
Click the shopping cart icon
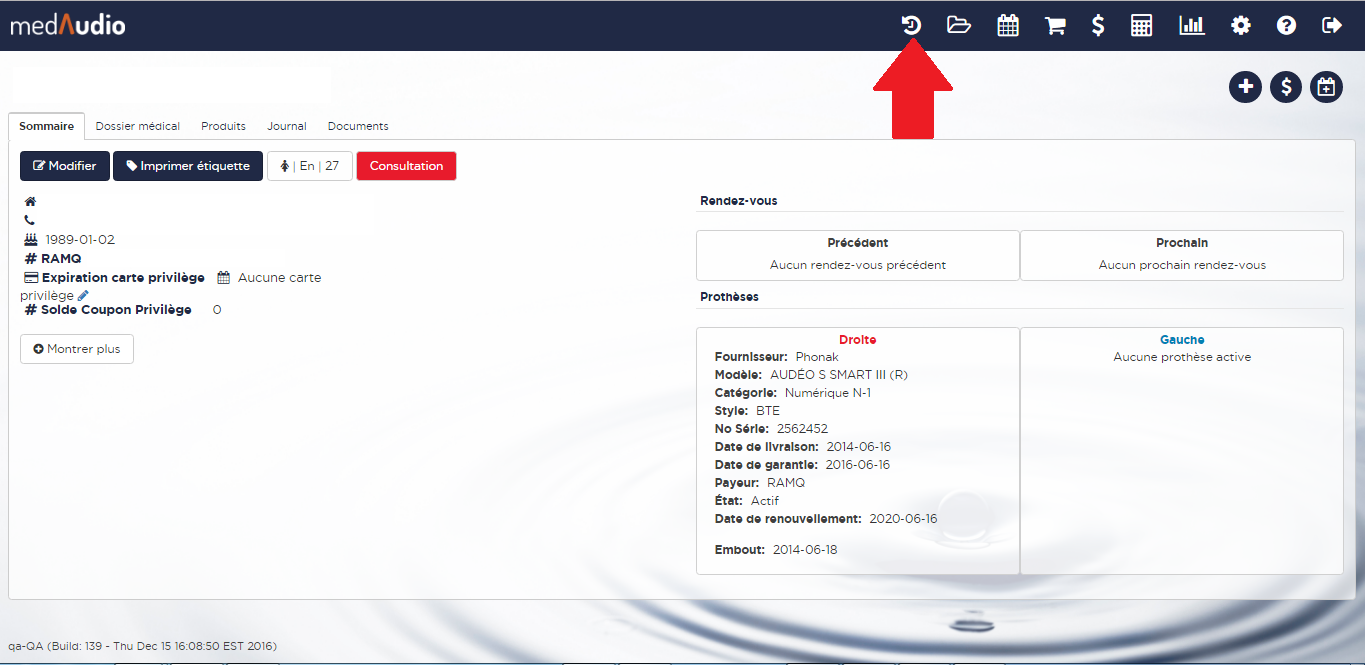tap(1055, 26)
